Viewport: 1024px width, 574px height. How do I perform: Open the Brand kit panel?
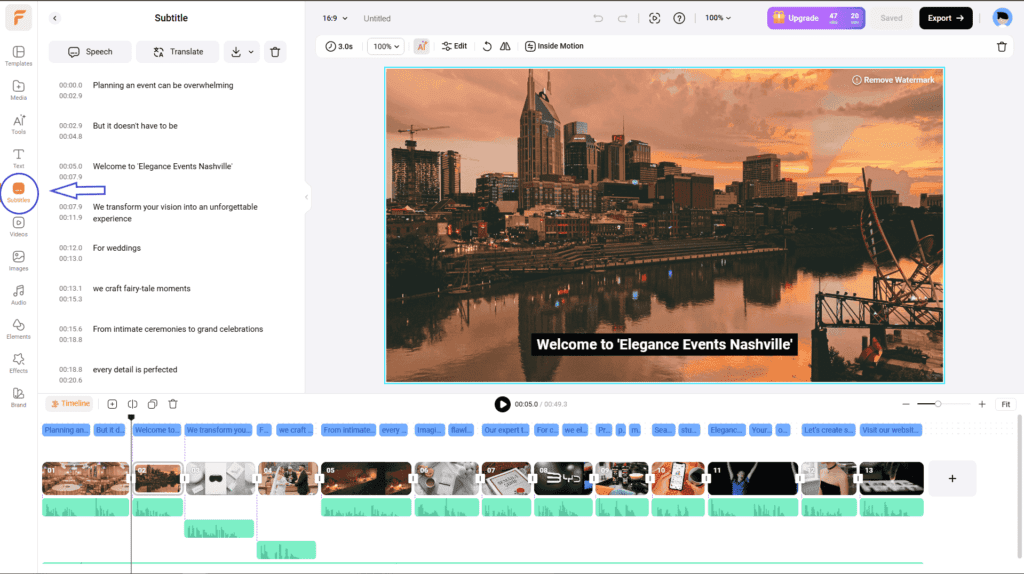click(18, 397)
